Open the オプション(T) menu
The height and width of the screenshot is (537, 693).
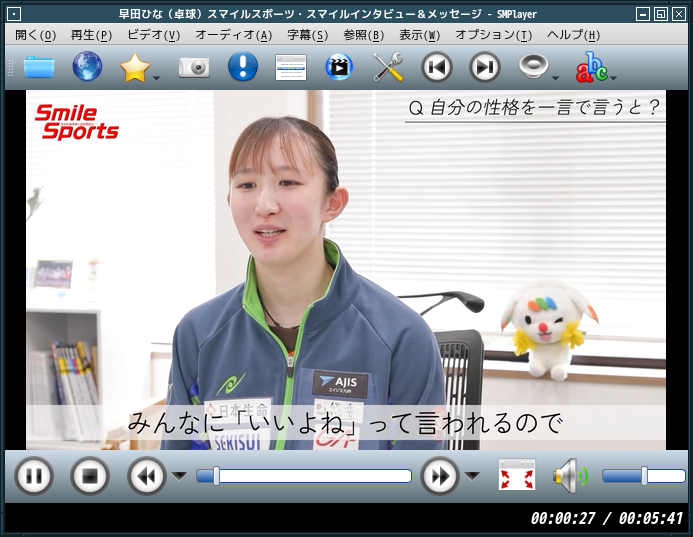pos(494,35)
